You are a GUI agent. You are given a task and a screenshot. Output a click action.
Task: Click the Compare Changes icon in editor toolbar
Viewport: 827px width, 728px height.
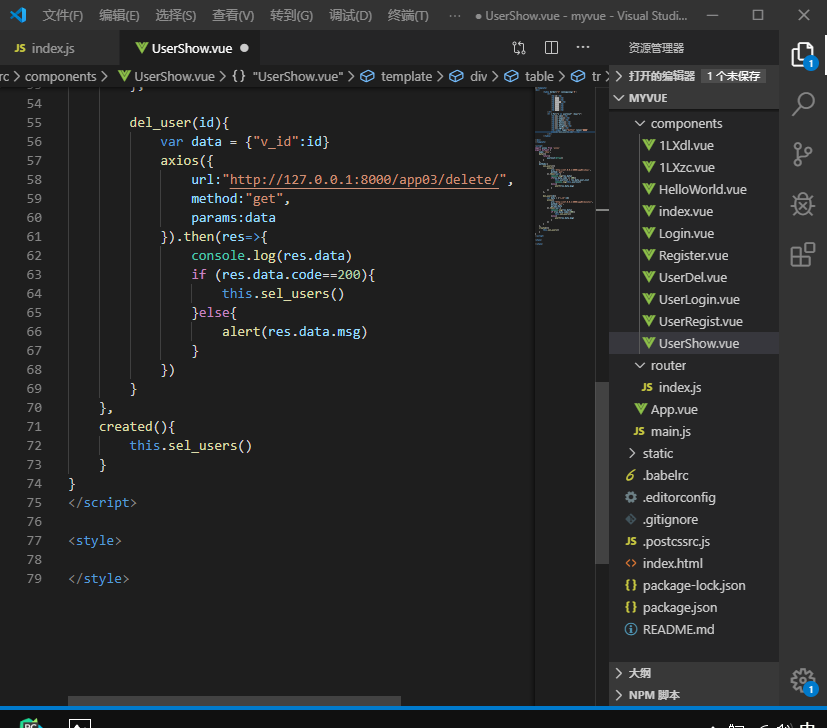pos(519,48)
